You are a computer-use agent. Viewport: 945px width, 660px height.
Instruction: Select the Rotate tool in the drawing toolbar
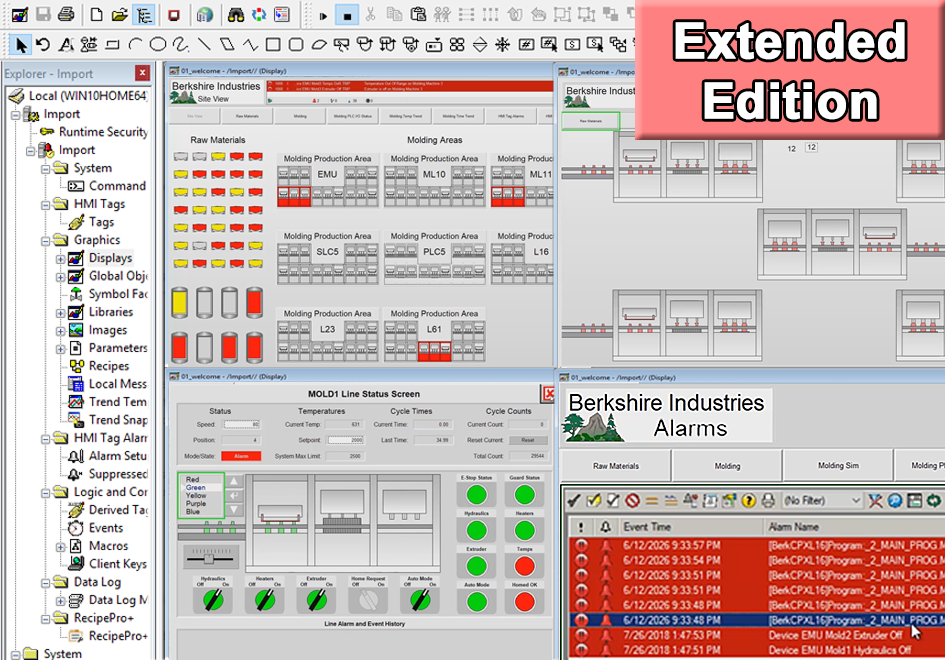(43, 44)
